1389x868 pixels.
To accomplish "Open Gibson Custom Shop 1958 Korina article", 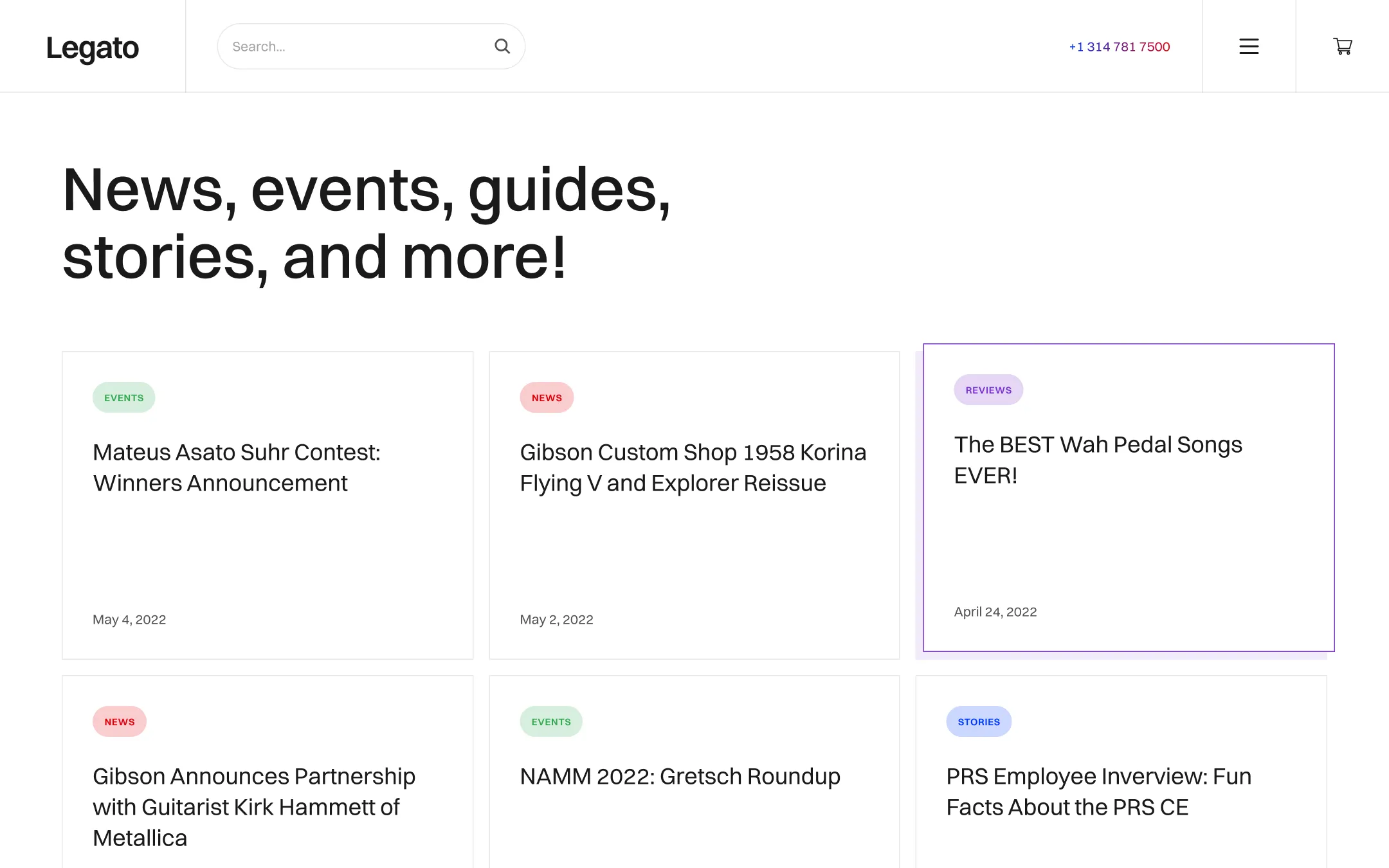I will coord(693,467).
